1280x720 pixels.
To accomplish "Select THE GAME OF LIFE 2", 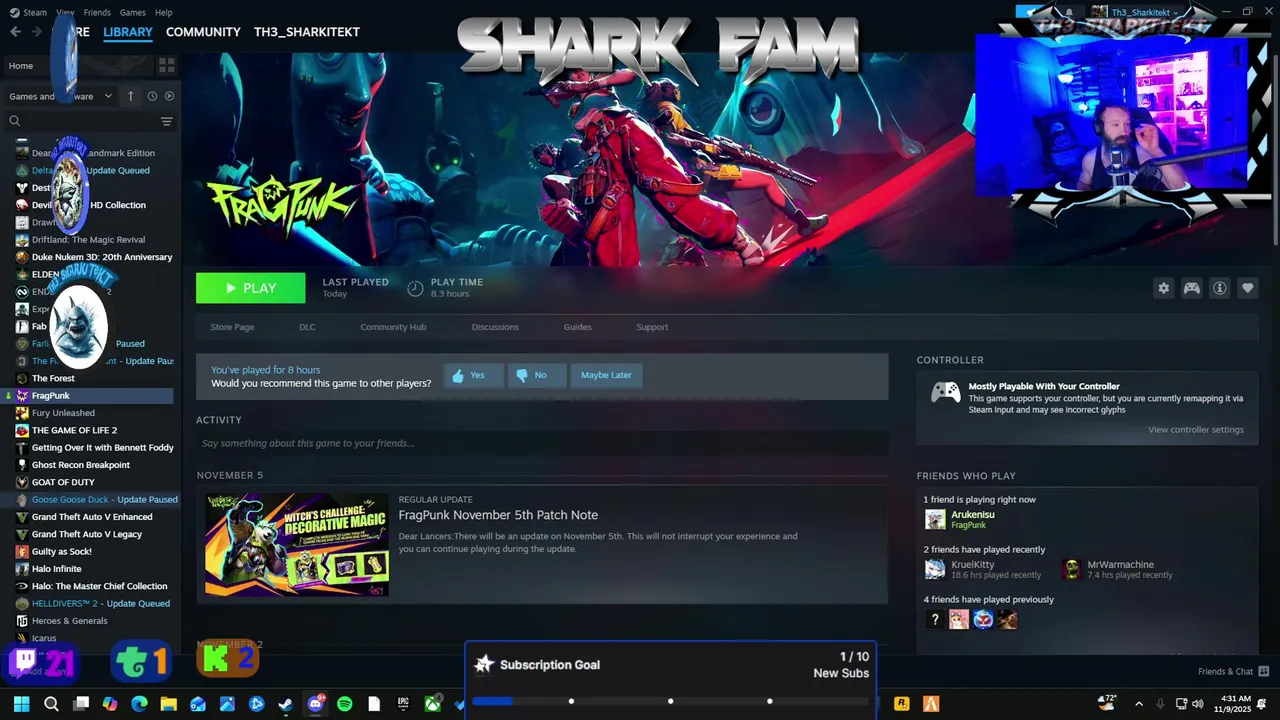I will [74, 430].
